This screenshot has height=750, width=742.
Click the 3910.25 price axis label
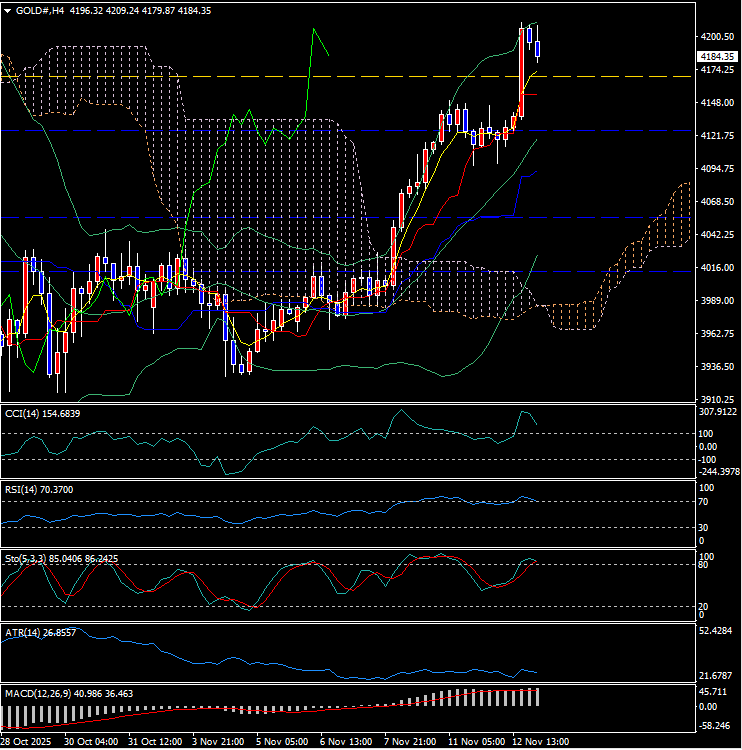[x=718, y=399]
